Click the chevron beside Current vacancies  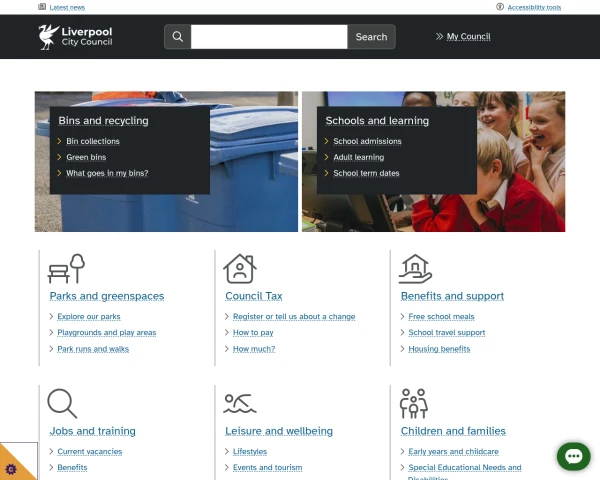tap(51, 451)
